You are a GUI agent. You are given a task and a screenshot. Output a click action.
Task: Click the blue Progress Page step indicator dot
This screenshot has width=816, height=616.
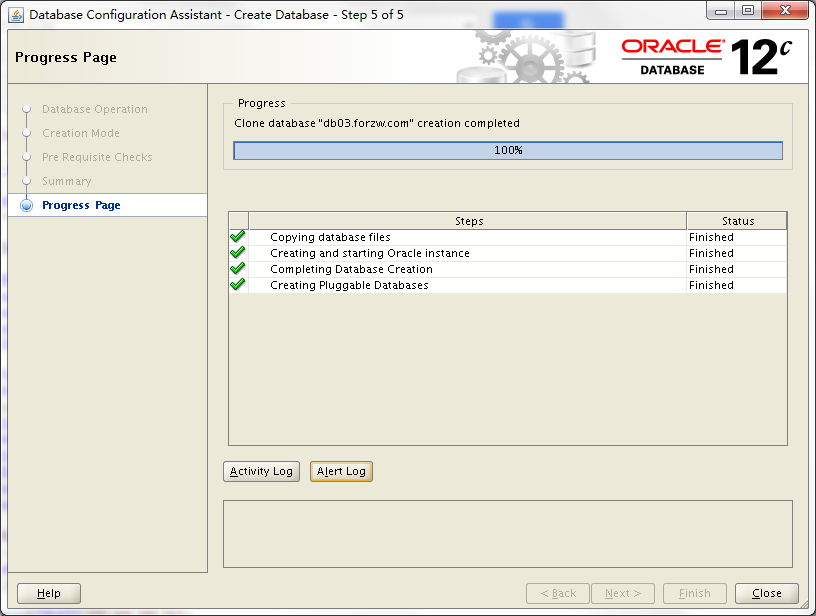tap(26, 205)
